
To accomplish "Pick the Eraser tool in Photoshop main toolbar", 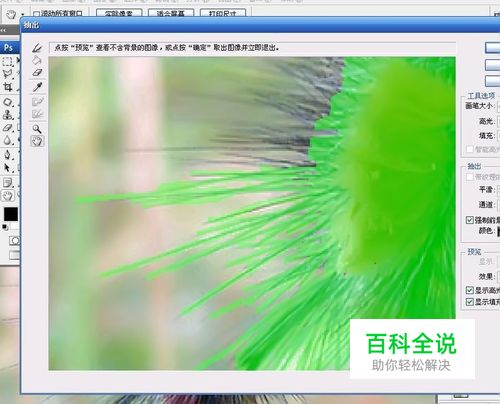I will (7, 128).
